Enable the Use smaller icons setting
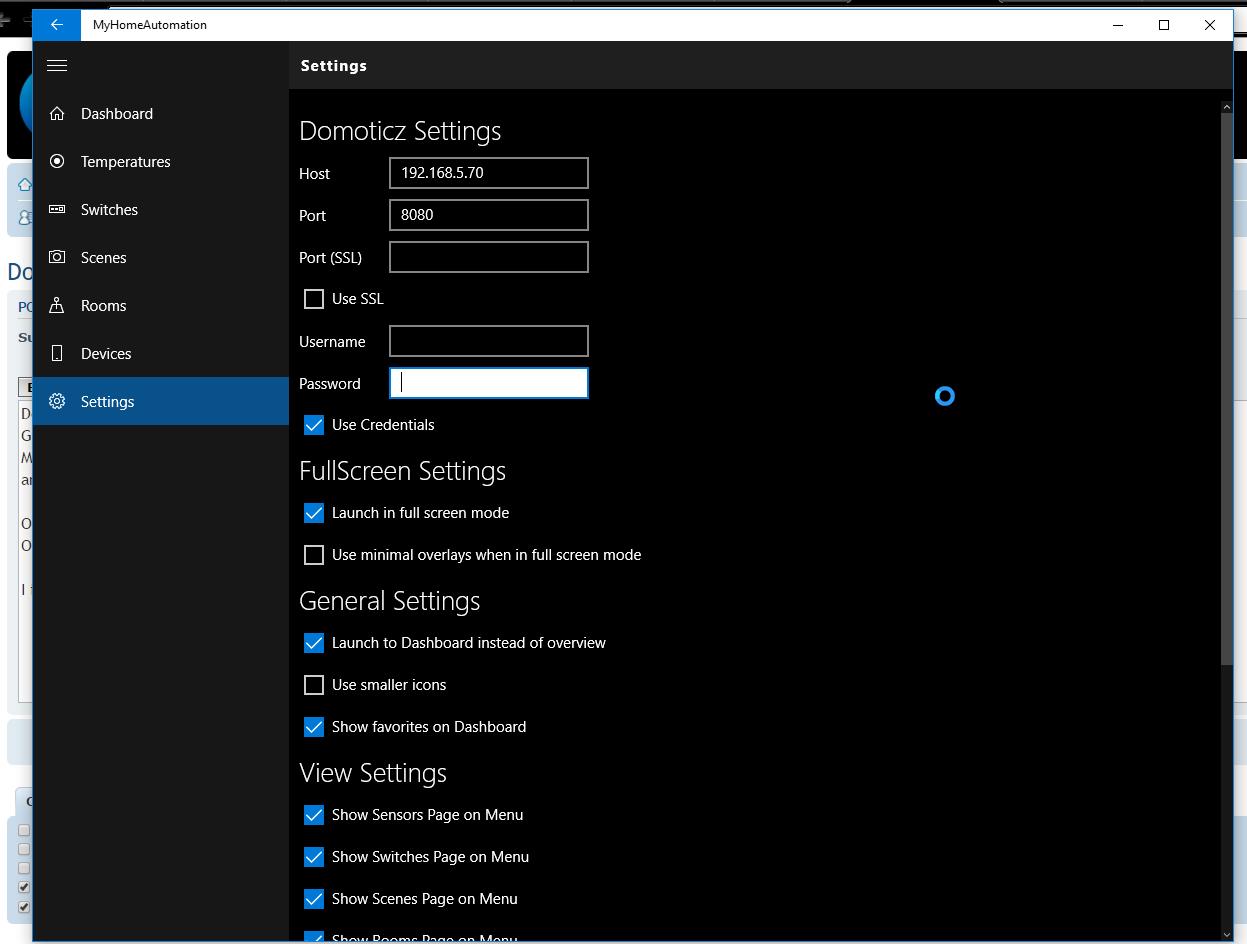Viewport: 1247px width, 944px height. (x=314, y=685)
